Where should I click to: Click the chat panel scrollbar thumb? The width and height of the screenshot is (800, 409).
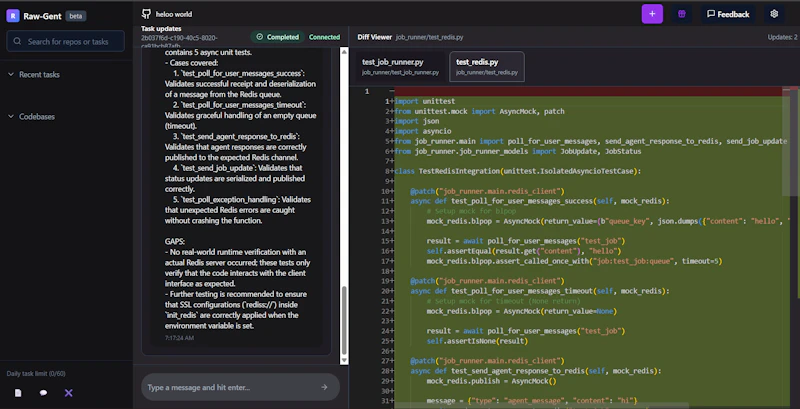coord(344,320)
